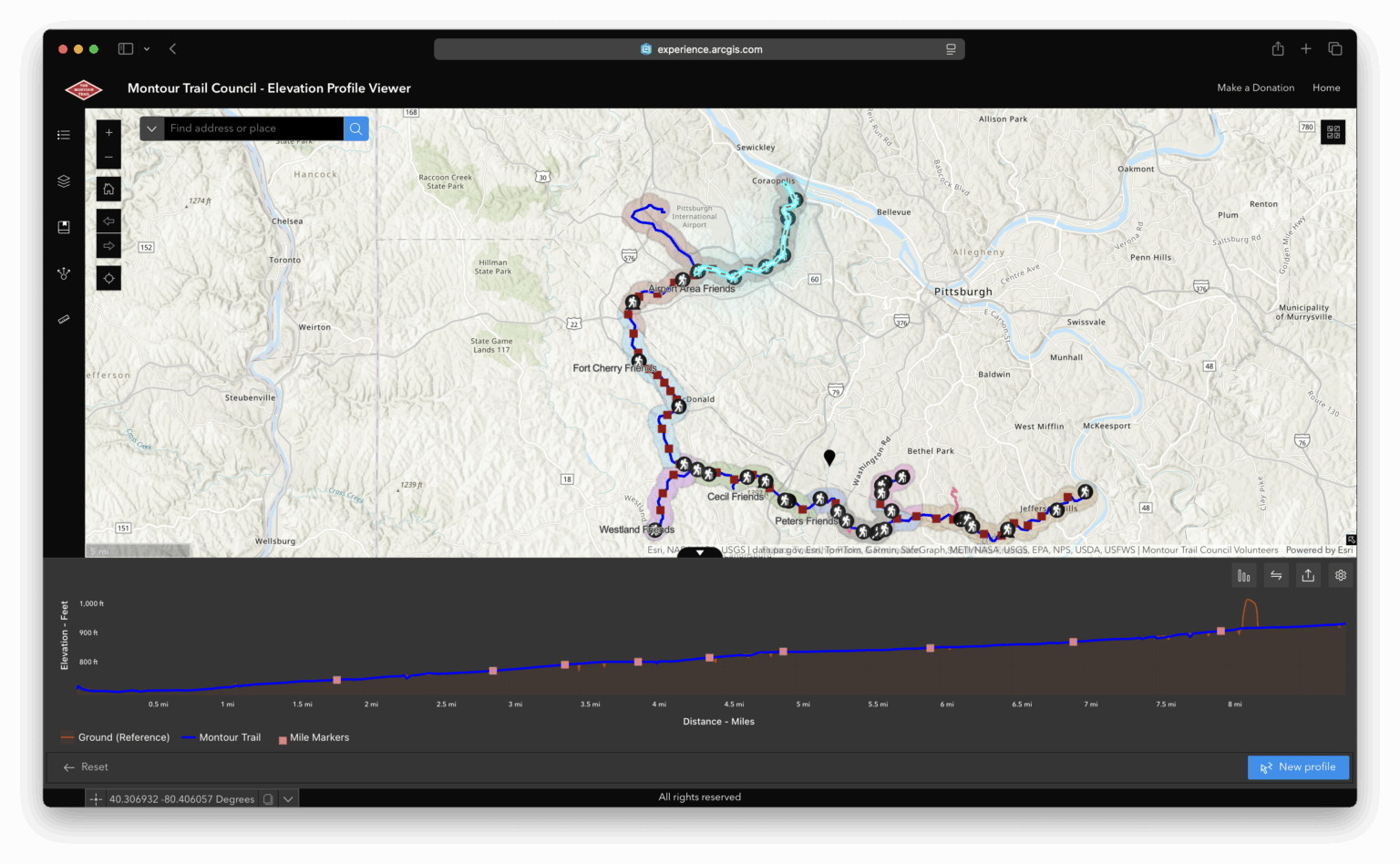Open elevation profile statistics
The image size is (1400, 864).
coord(1244,575)
